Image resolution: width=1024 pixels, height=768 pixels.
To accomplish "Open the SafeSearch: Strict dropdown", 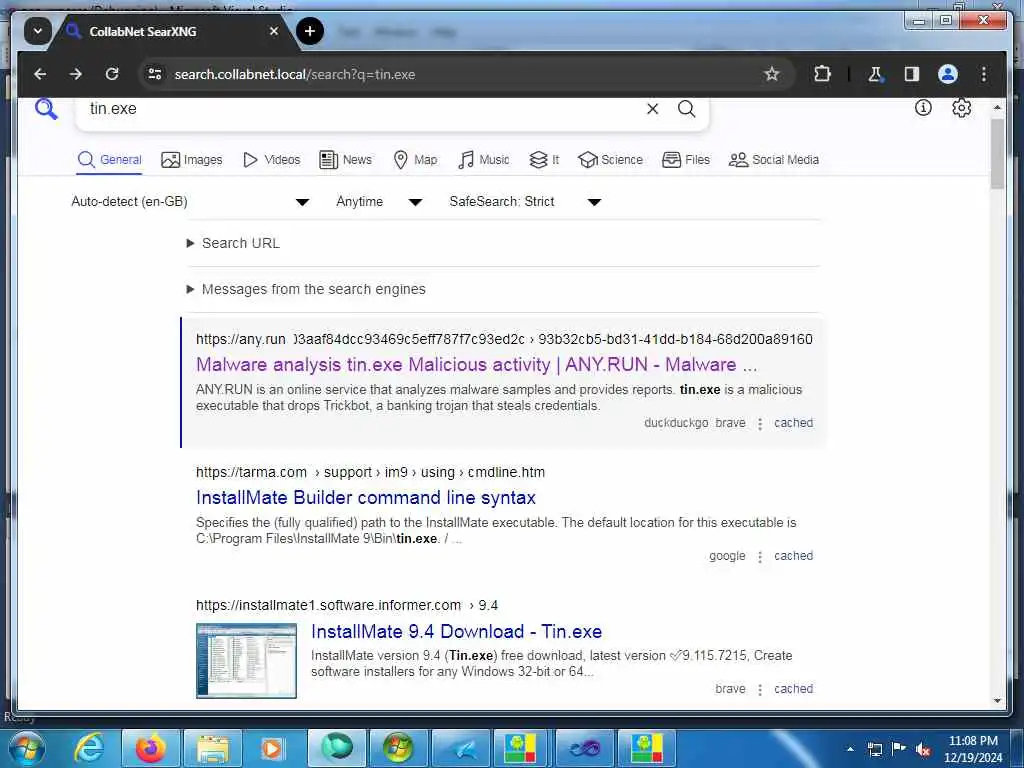I will click(525, 202).
